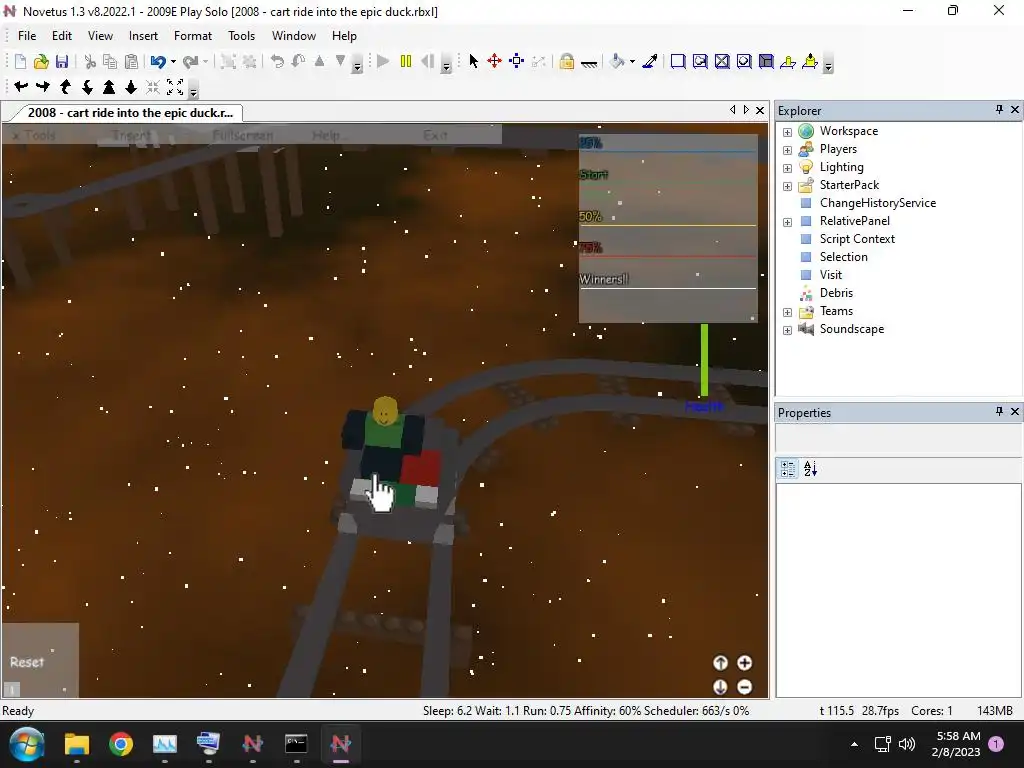Viewport: 1024px width, 768px height.
Task: Select the color dropper tool
Action: 650,61
